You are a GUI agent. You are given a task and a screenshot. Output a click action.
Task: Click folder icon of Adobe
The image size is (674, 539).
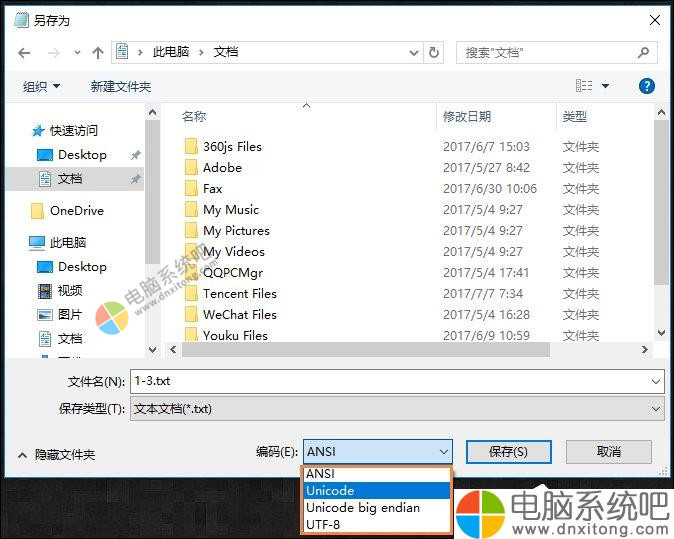pos(191,167)
